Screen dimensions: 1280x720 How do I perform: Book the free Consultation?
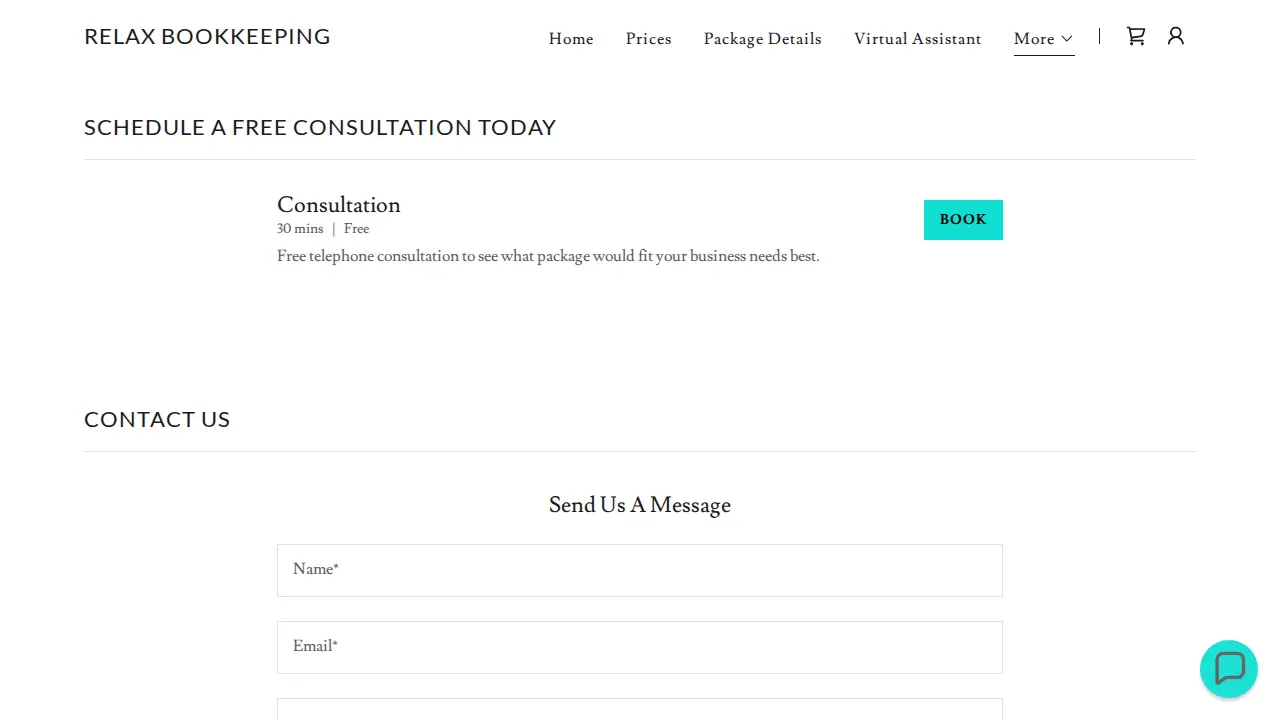click(x=963, y=220)
